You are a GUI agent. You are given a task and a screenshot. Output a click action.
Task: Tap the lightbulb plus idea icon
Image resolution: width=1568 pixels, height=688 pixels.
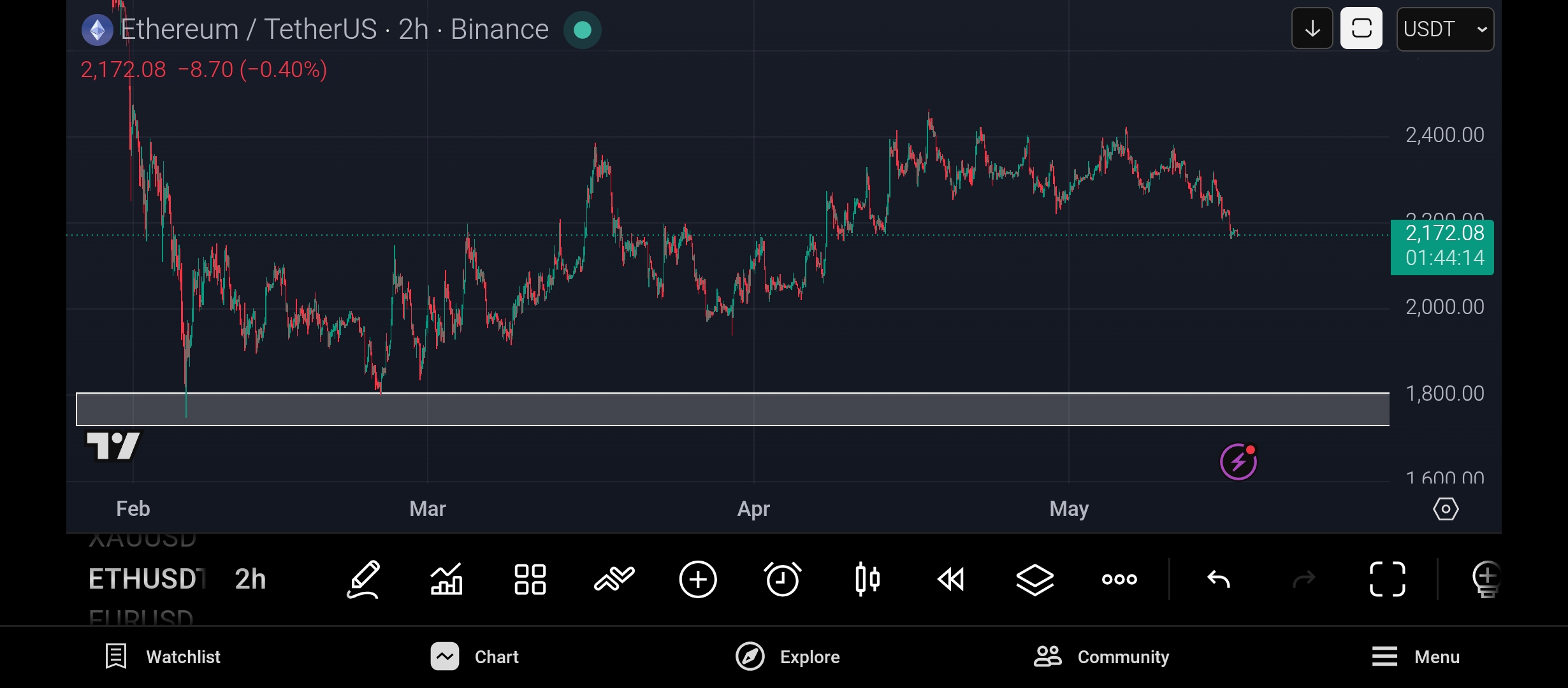(1486, 579)
